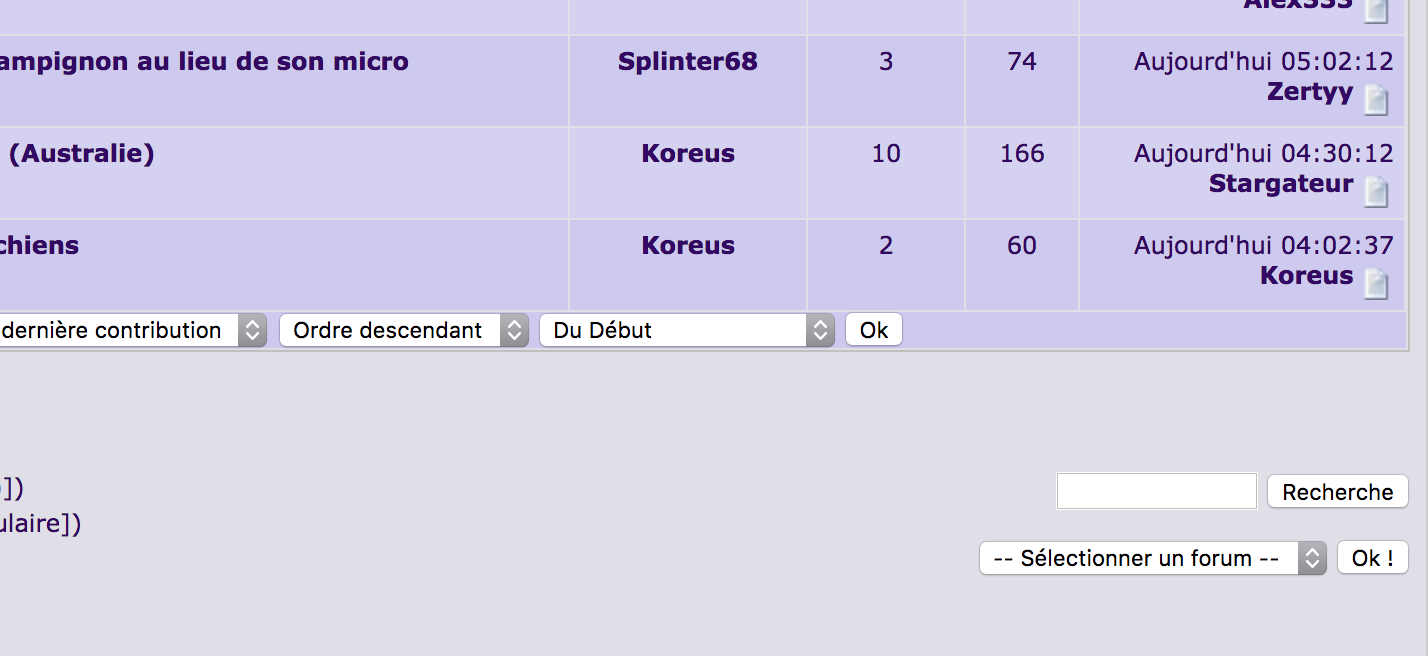Screen dimensions: 1428x656
Task: Click last poster Stargateur's name
Action: coord(1280,184)
